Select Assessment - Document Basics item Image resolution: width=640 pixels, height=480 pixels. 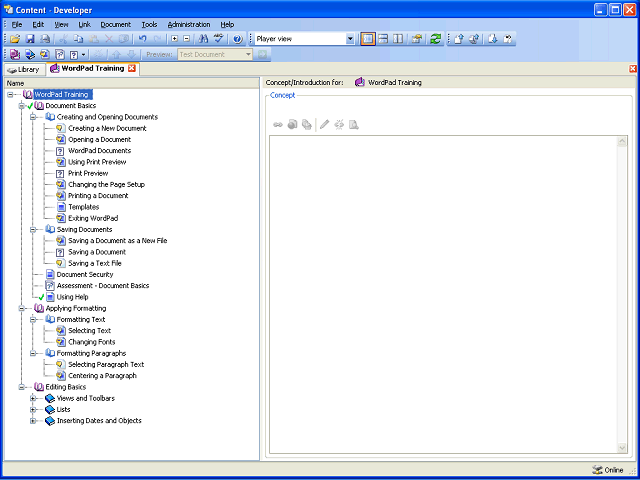click(103, 286)
